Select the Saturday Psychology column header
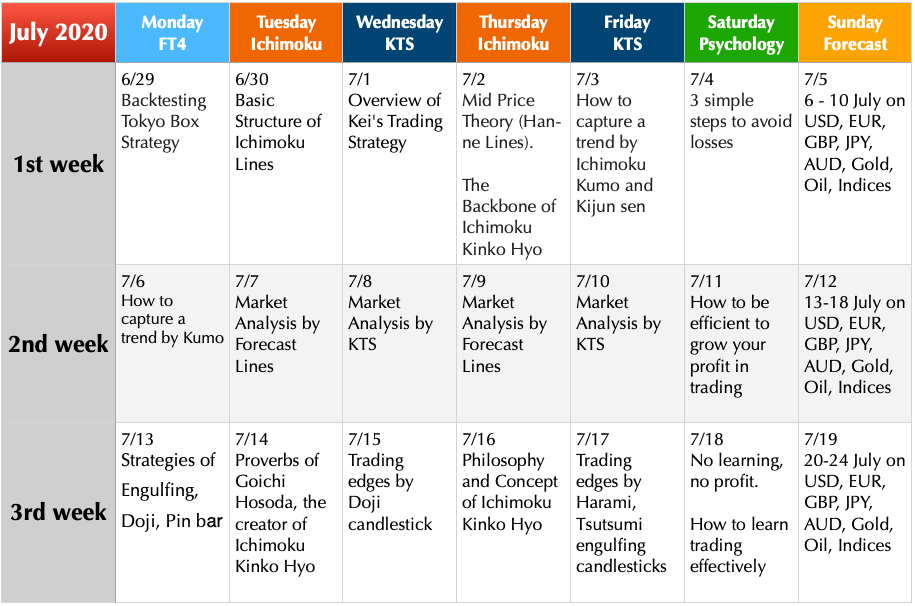Screen dimensions: 915x606 pyautogui.click(x=741, y=32)
